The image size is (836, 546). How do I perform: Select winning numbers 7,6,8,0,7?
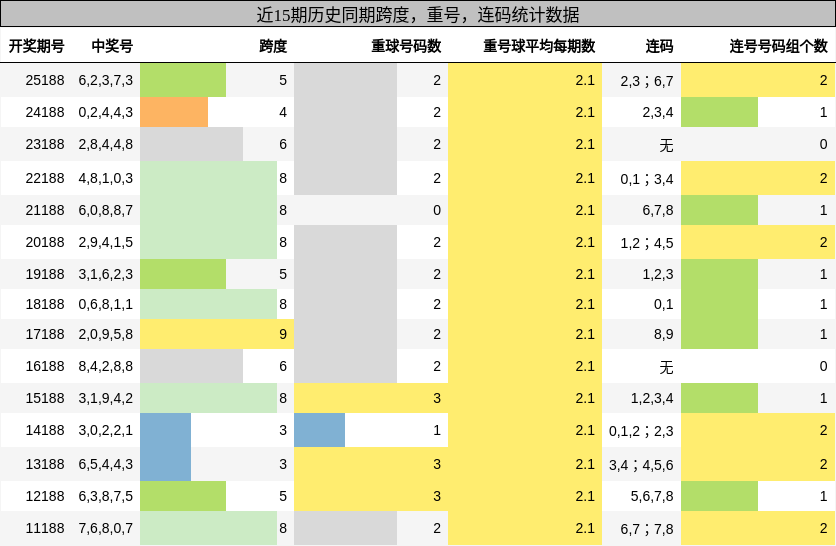click(x=106, y=528)
